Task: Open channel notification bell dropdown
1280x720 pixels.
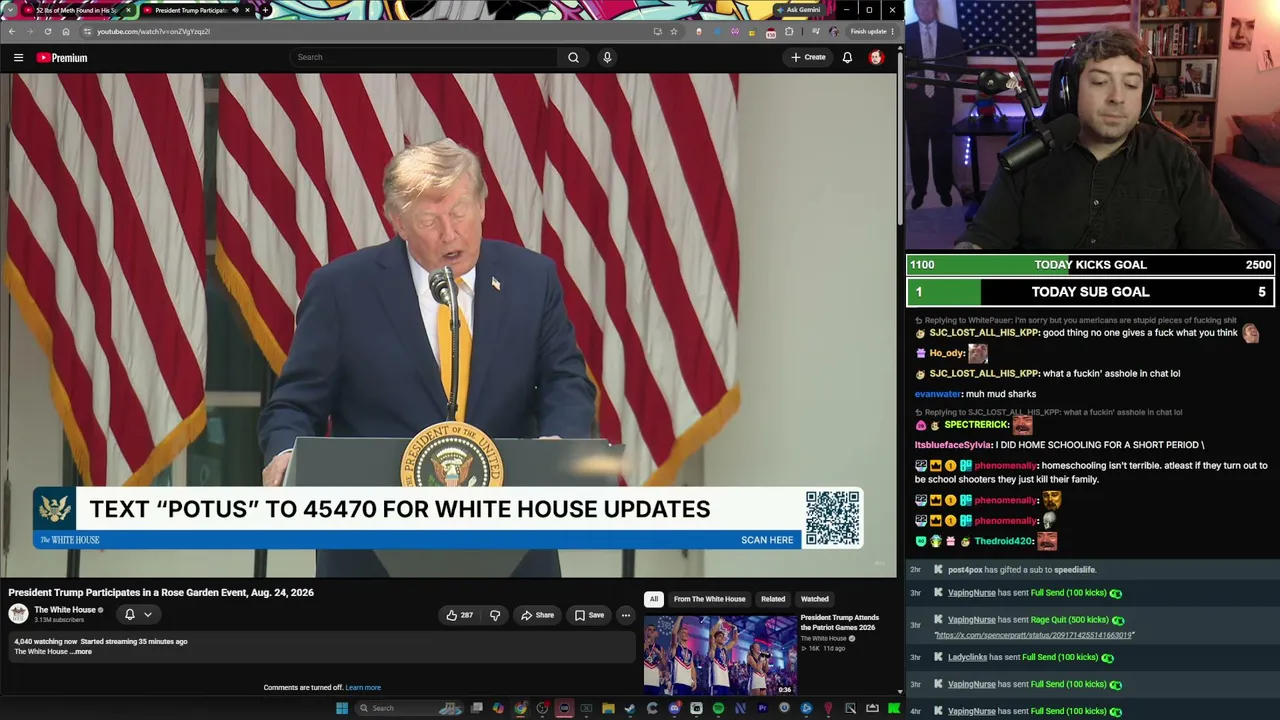Action: [x=138, y=614]
